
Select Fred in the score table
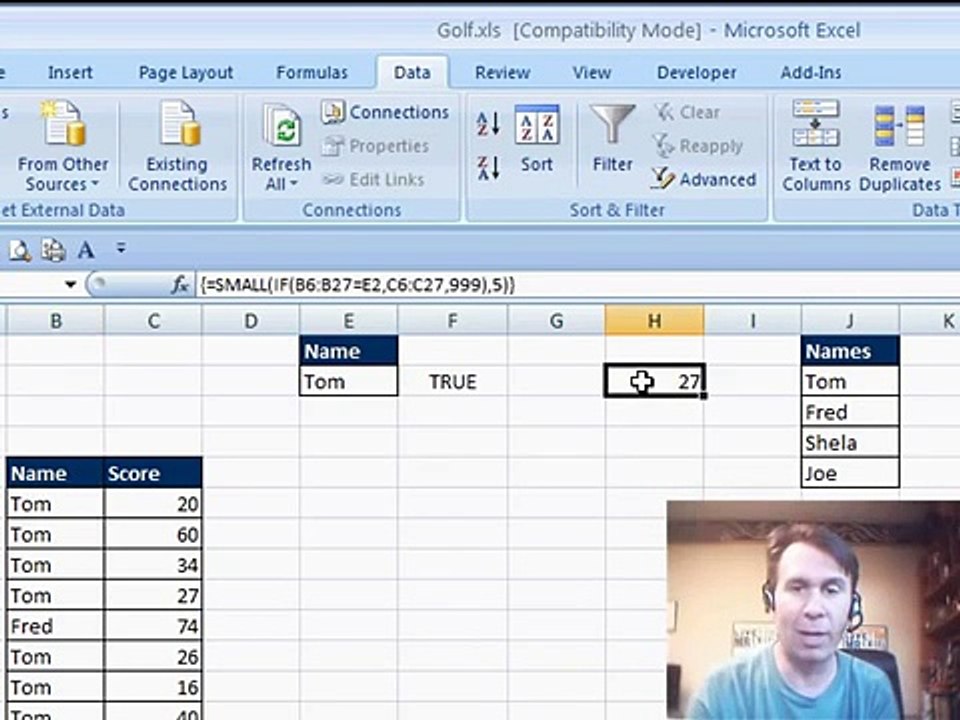coord(55,626)
